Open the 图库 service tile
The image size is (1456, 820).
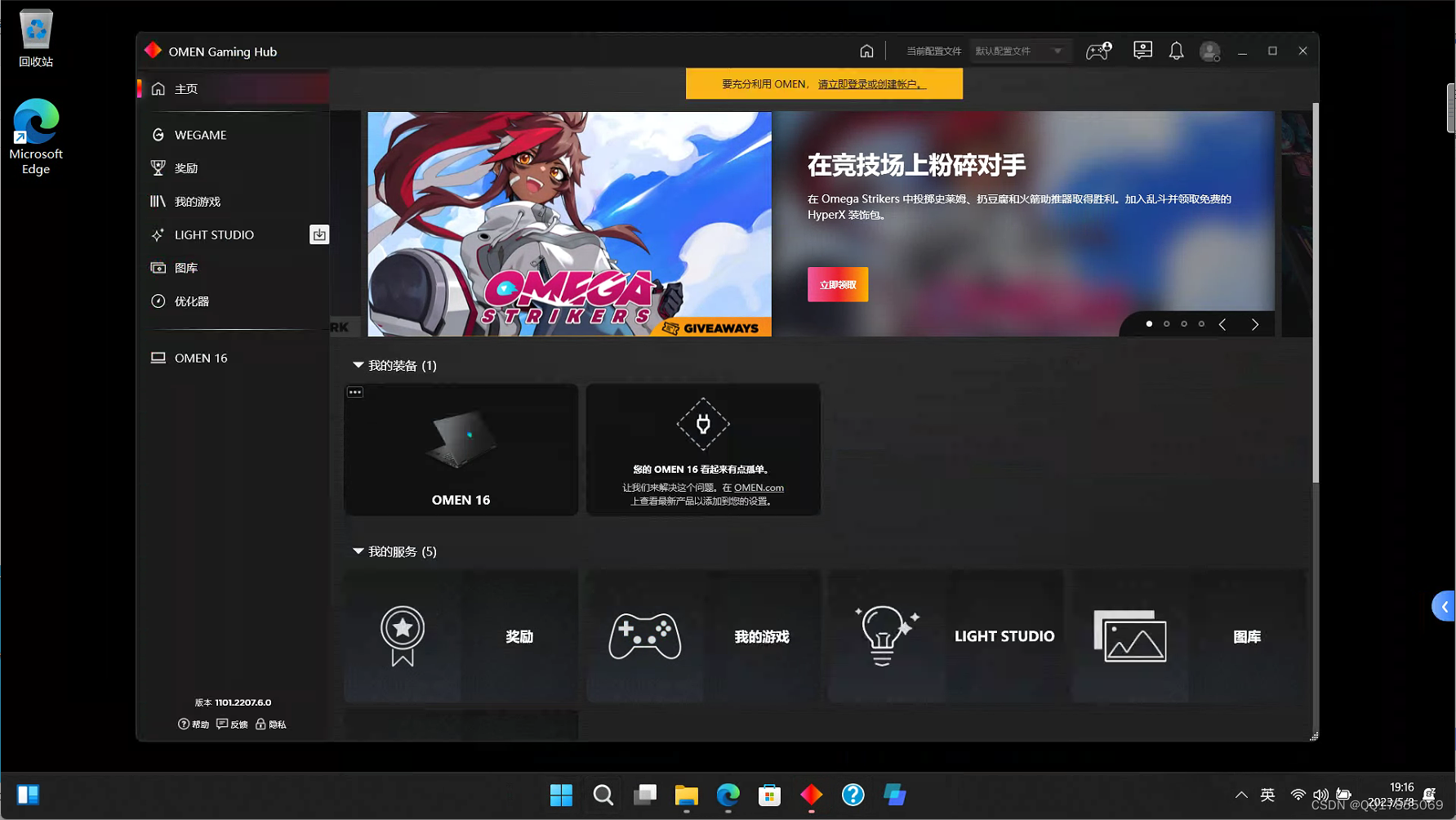[x=1188, y=636]
